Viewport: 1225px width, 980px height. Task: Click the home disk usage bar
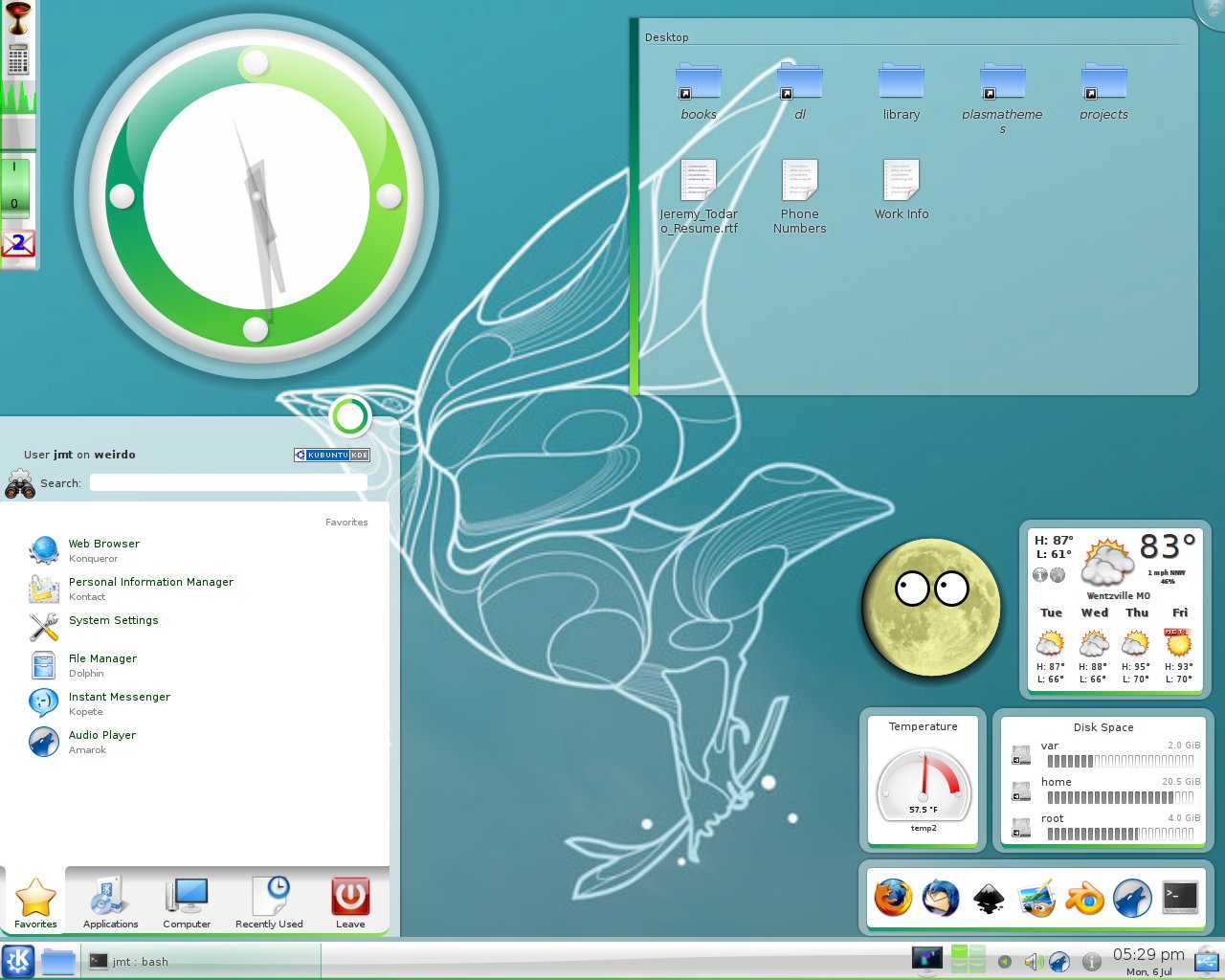[1121, 797]
